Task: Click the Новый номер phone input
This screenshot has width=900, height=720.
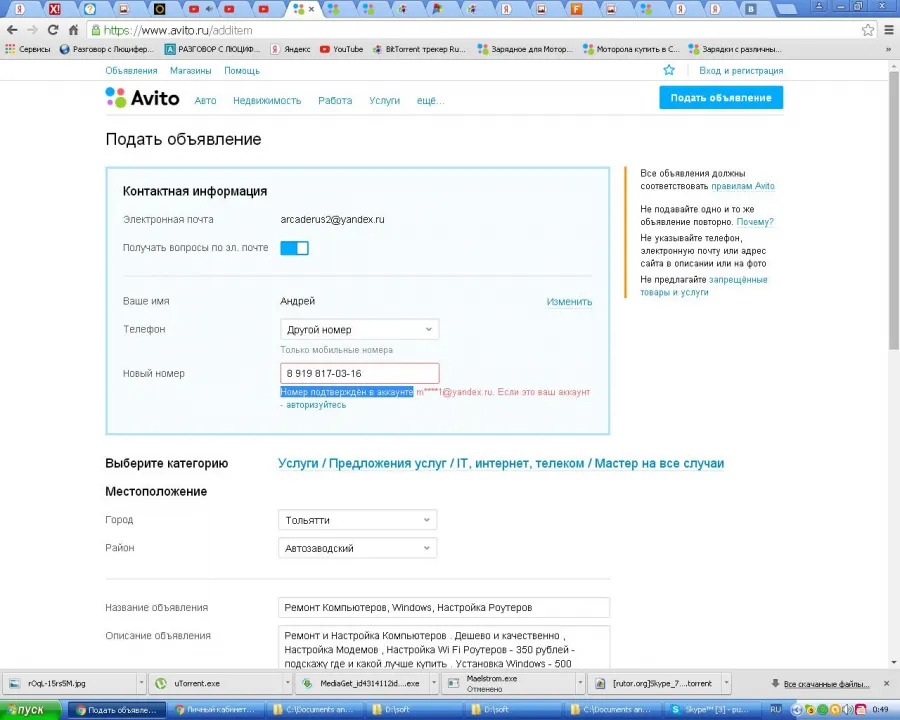Action: point(360,373)
